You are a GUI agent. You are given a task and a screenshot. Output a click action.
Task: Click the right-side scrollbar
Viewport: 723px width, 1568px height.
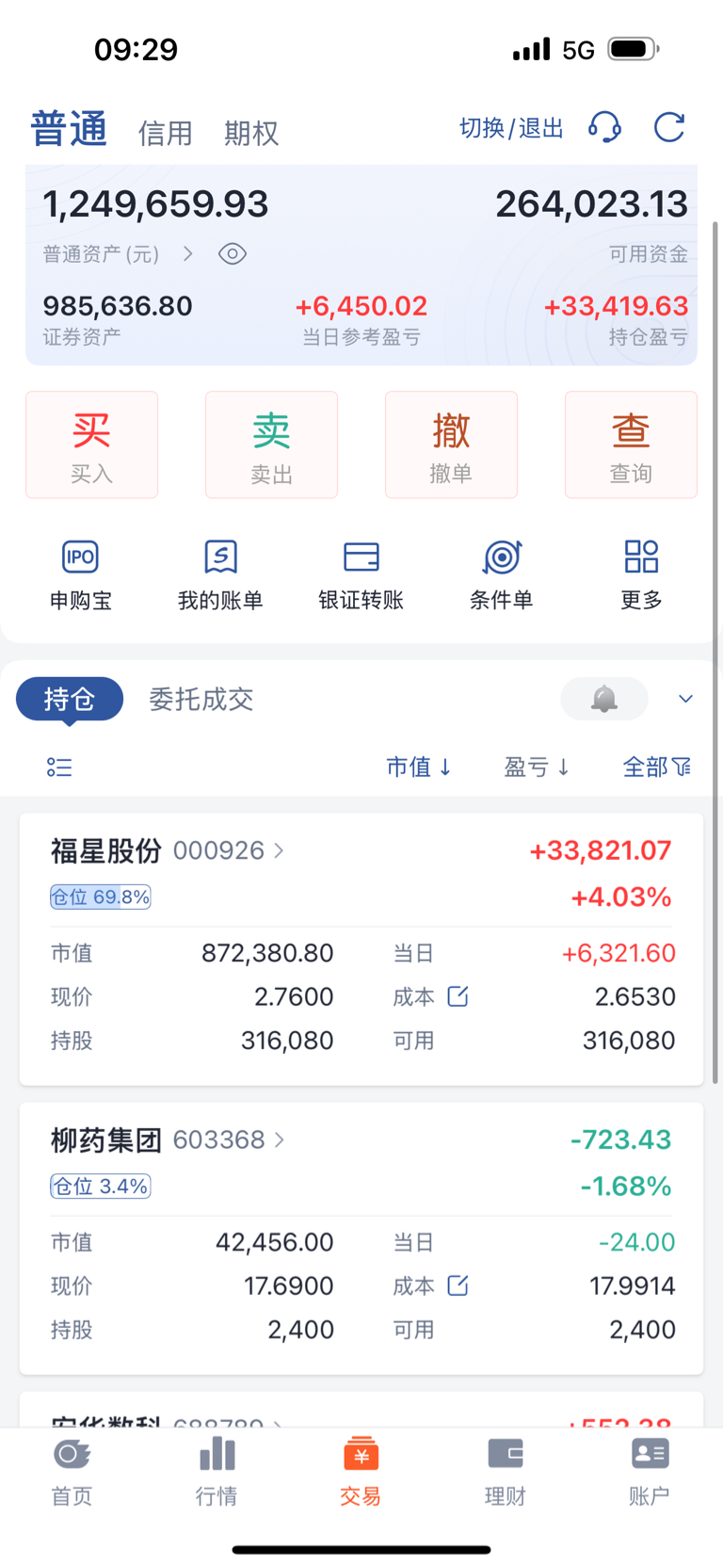715,652
